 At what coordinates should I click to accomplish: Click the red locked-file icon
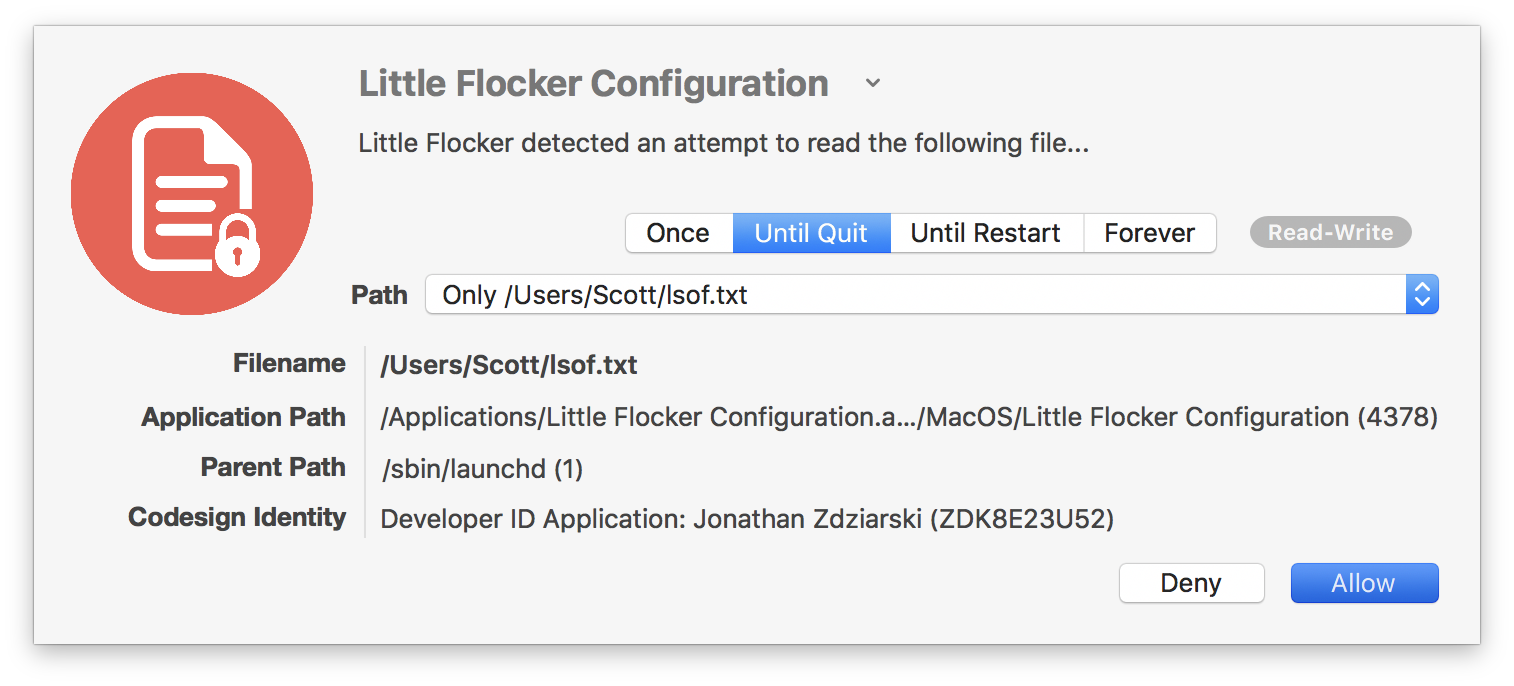(x=192, y=194)
